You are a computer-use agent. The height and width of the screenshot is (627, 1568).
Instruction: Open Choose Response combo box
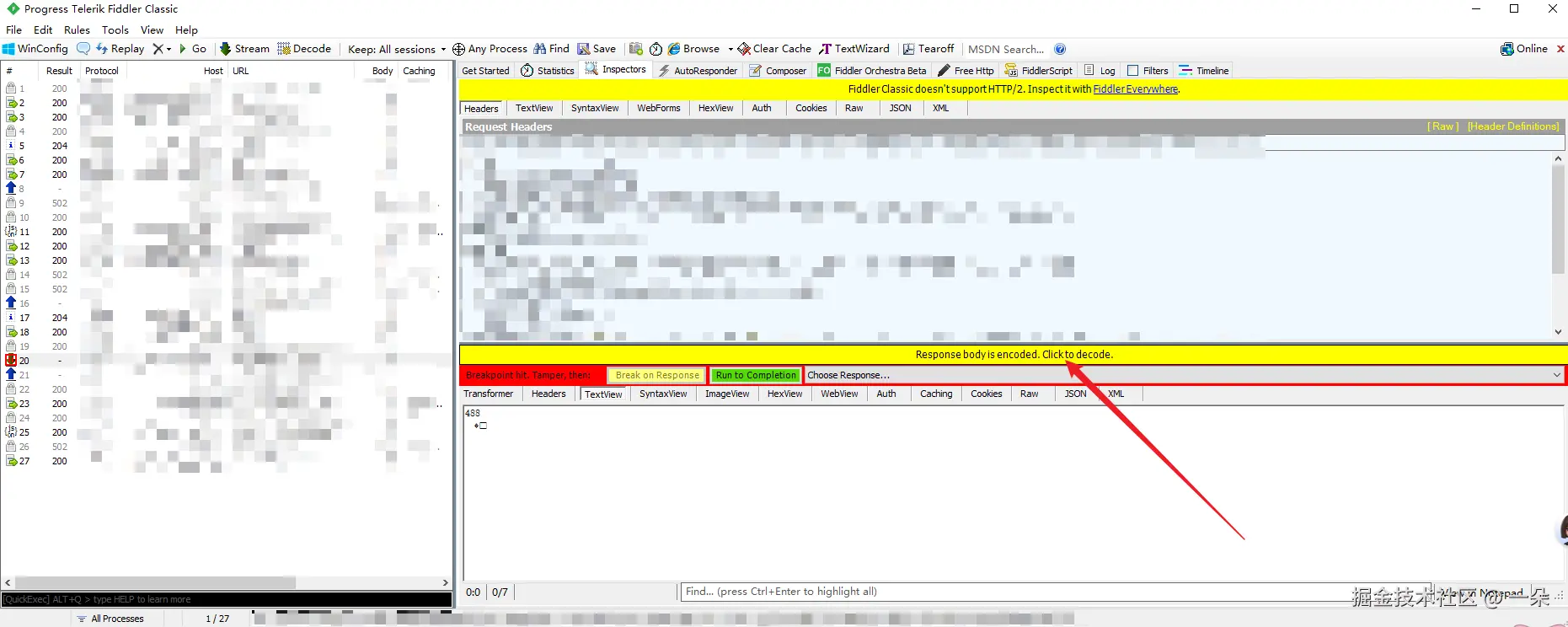pyautogui.click(x=1184, y=375)
